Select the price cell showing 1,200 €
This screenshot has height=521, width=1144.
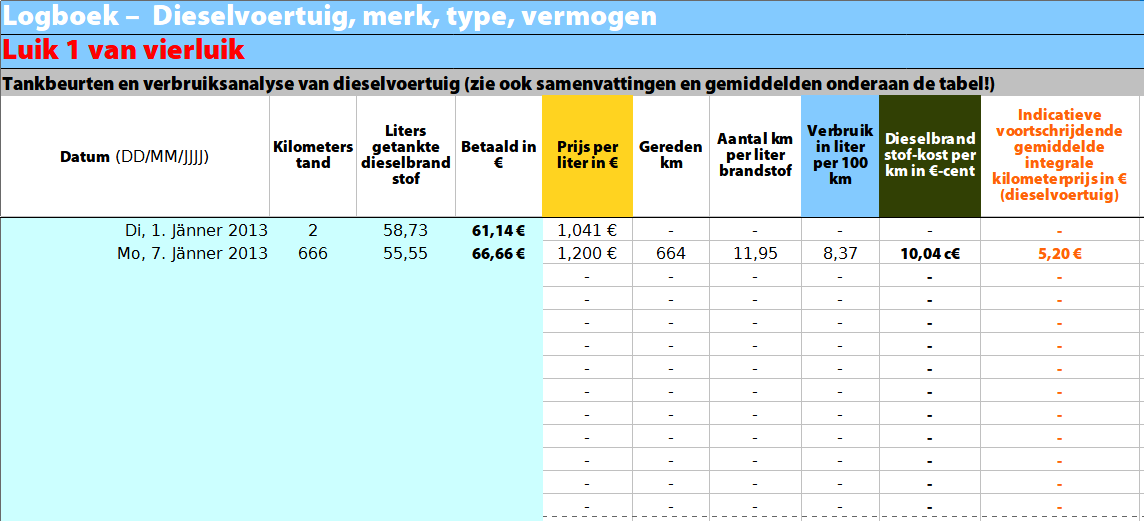coord(587,254)
